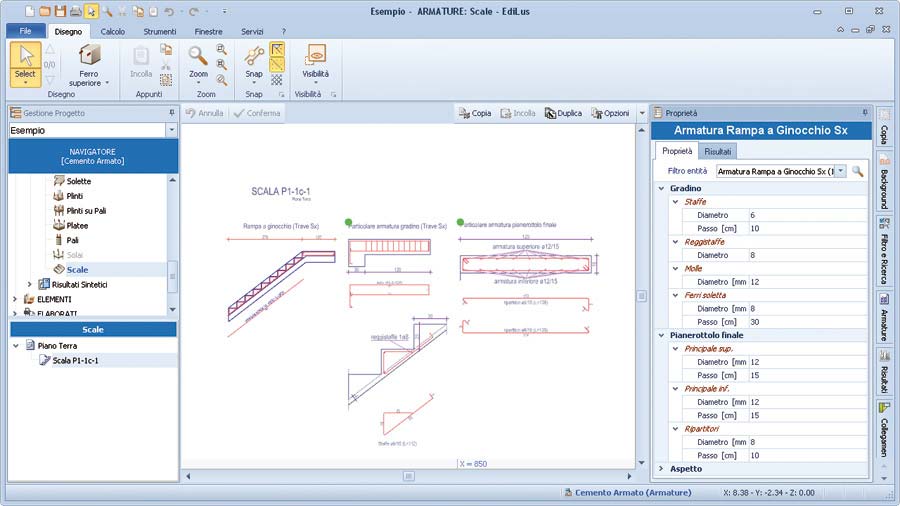Image resolution: width=900 pixels, height=506 pixels.
Task: Open the Ferro superiore dropdown arrow
Action: 107,83
